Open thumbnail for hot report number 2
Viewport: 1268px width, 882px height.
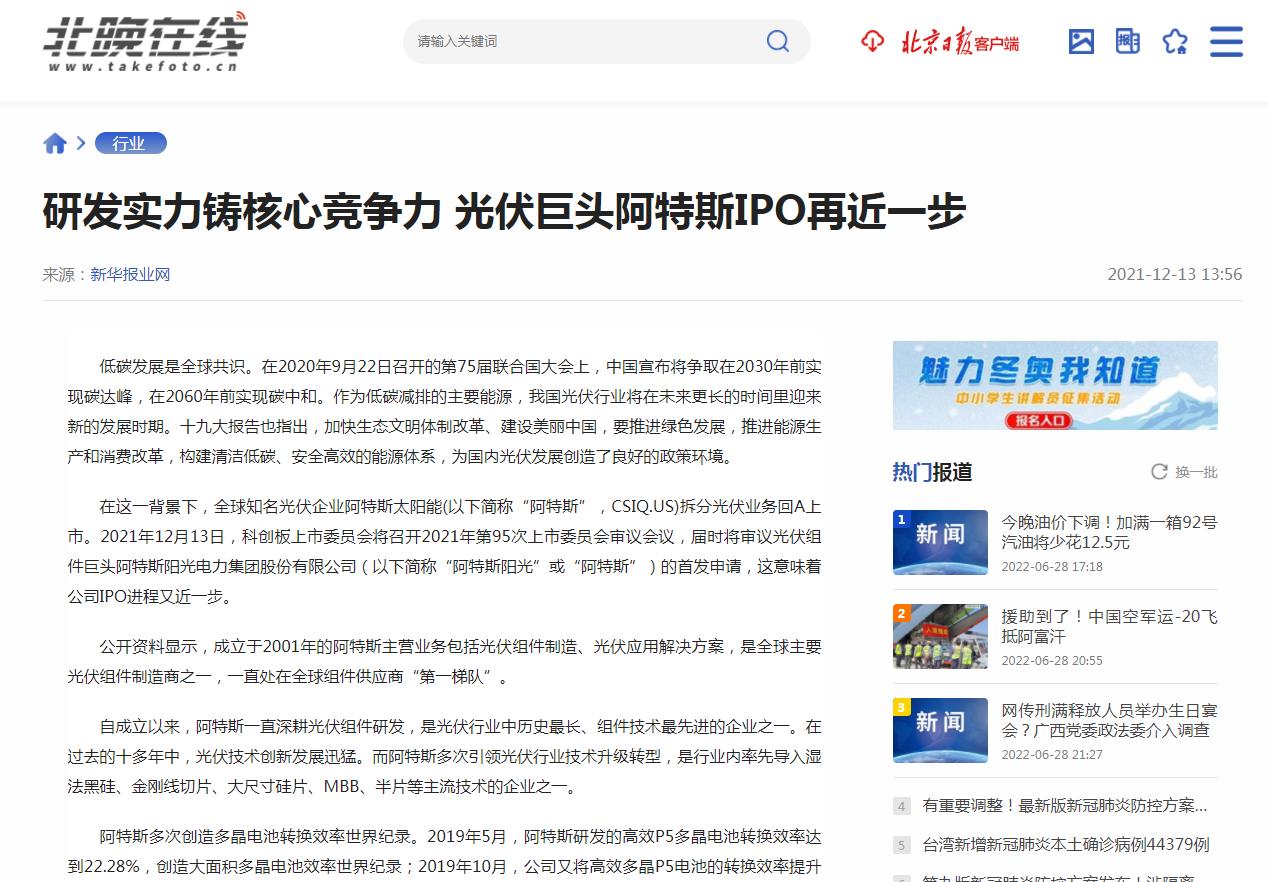(x=940, y=636)
